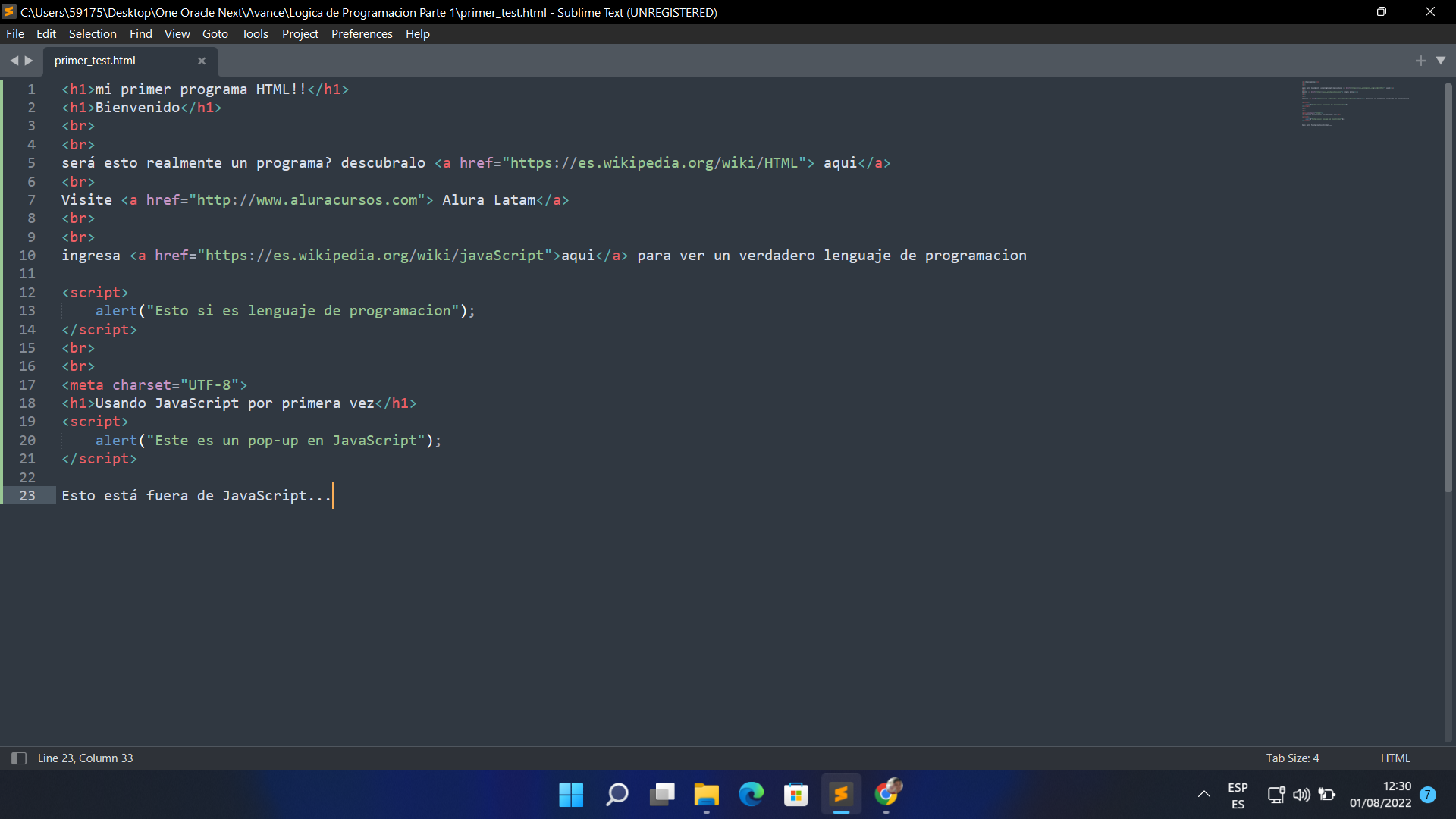Click 'Este es un pop-up' alert string

coord(286,441)
